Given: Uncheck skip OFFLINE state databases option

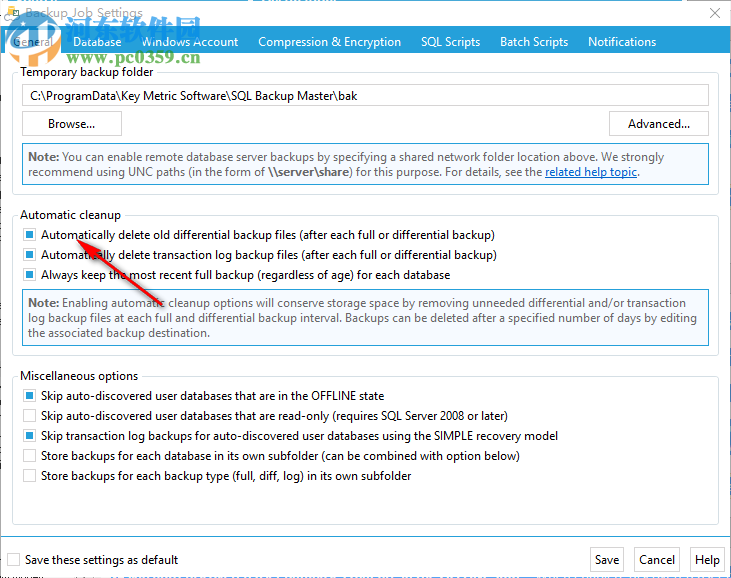Looking at the screenshot, I should (29, 396).
